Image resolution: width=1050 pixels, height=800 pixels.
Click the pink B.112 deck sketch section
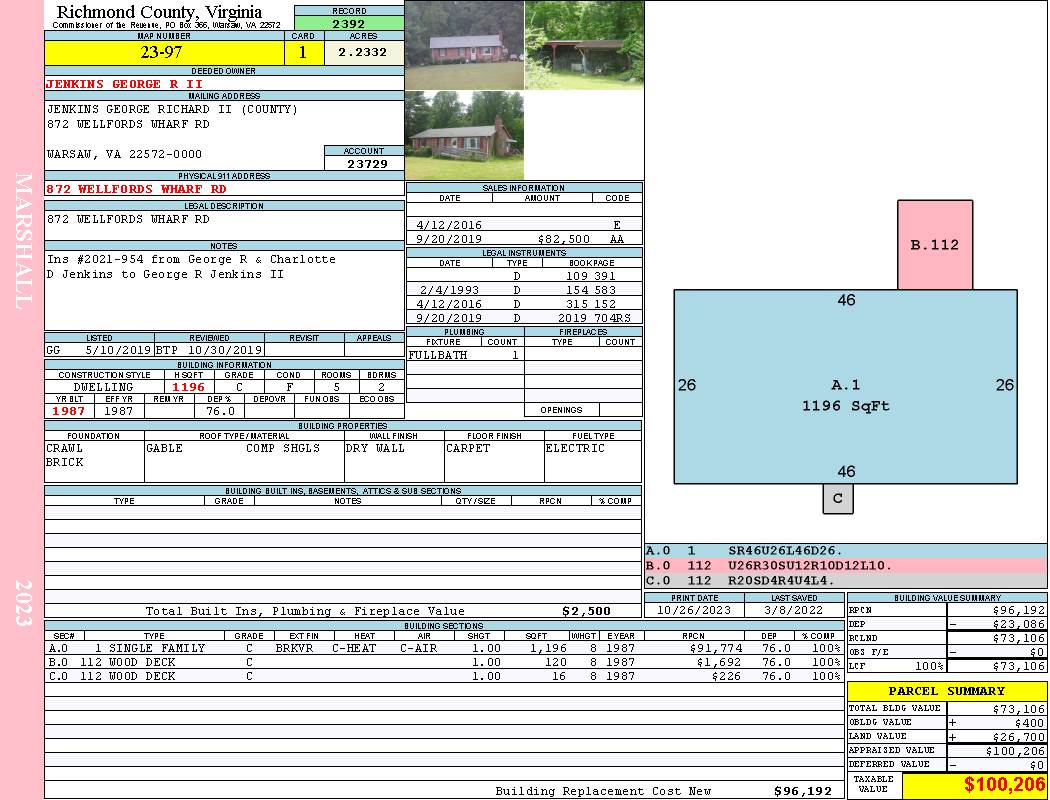(934, 245)
